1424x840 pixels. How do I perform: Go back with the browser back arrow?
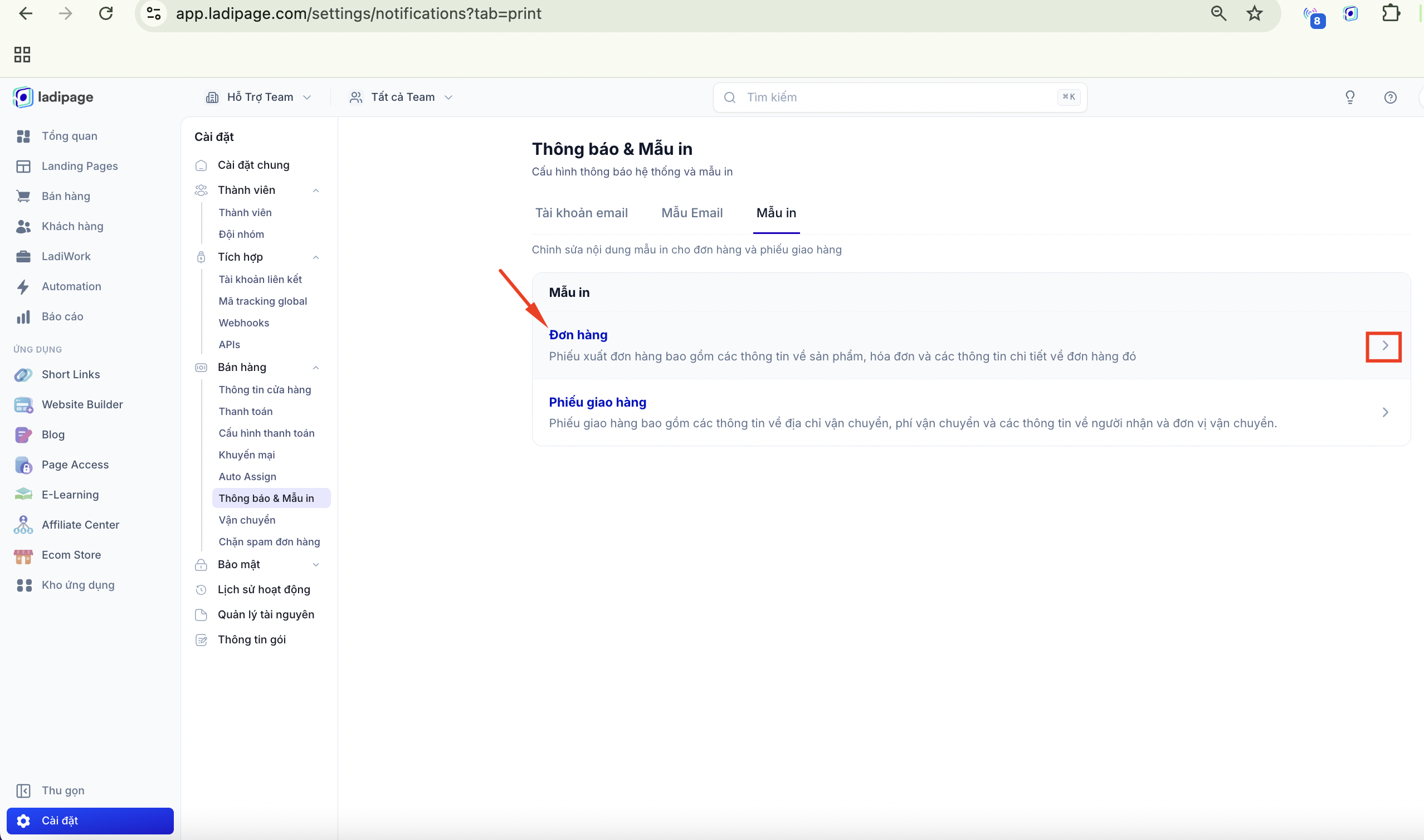(x=26, y=13)
